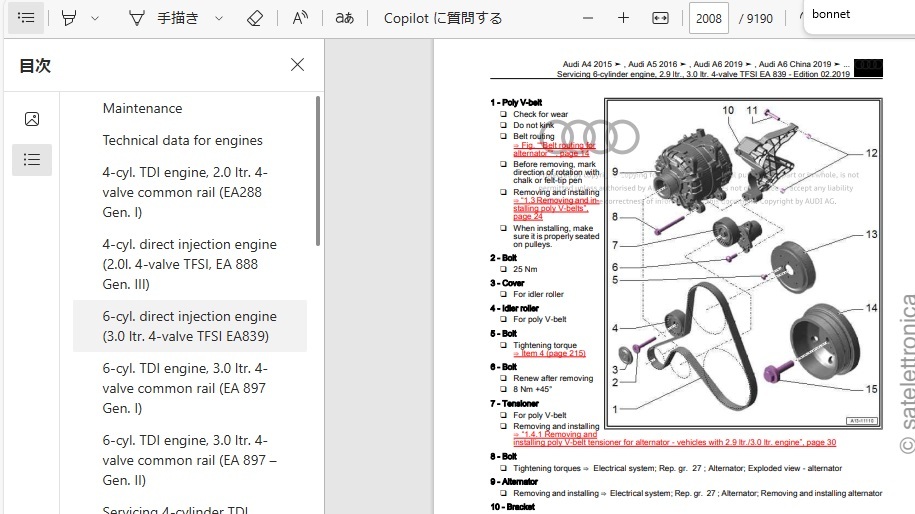Select 6-cyl. direct injection engine EA839 entry
Image resolution: width=915 pixels, height=514 pixels.
coord(190,326)
